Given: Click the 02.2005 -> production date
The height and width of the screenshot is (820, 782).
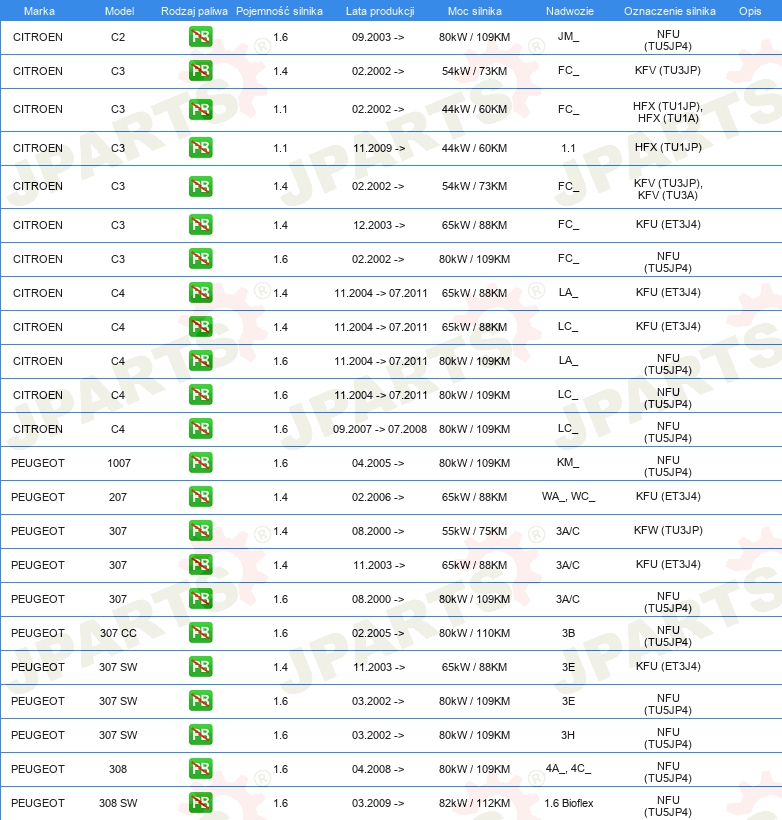Looking at the screenshot, I should tap(378, 633).
